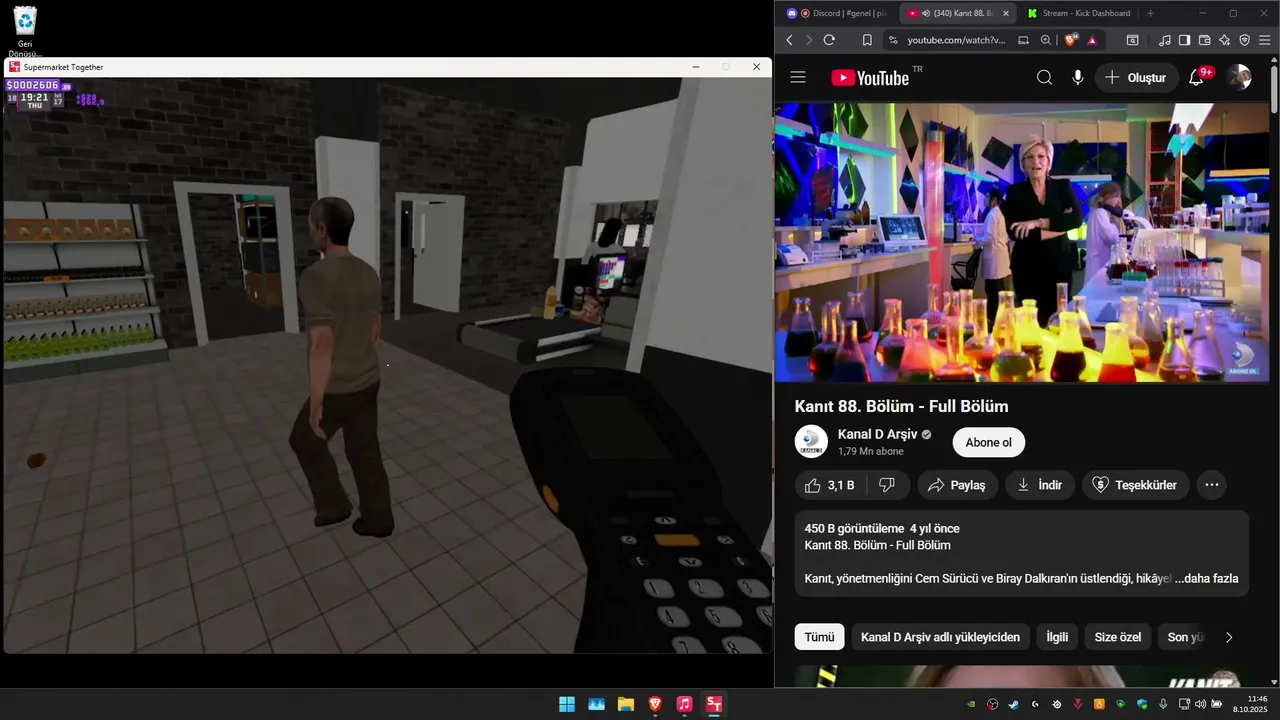
Task: Subscribe with the Abone ol button
Action: point(988,442)
